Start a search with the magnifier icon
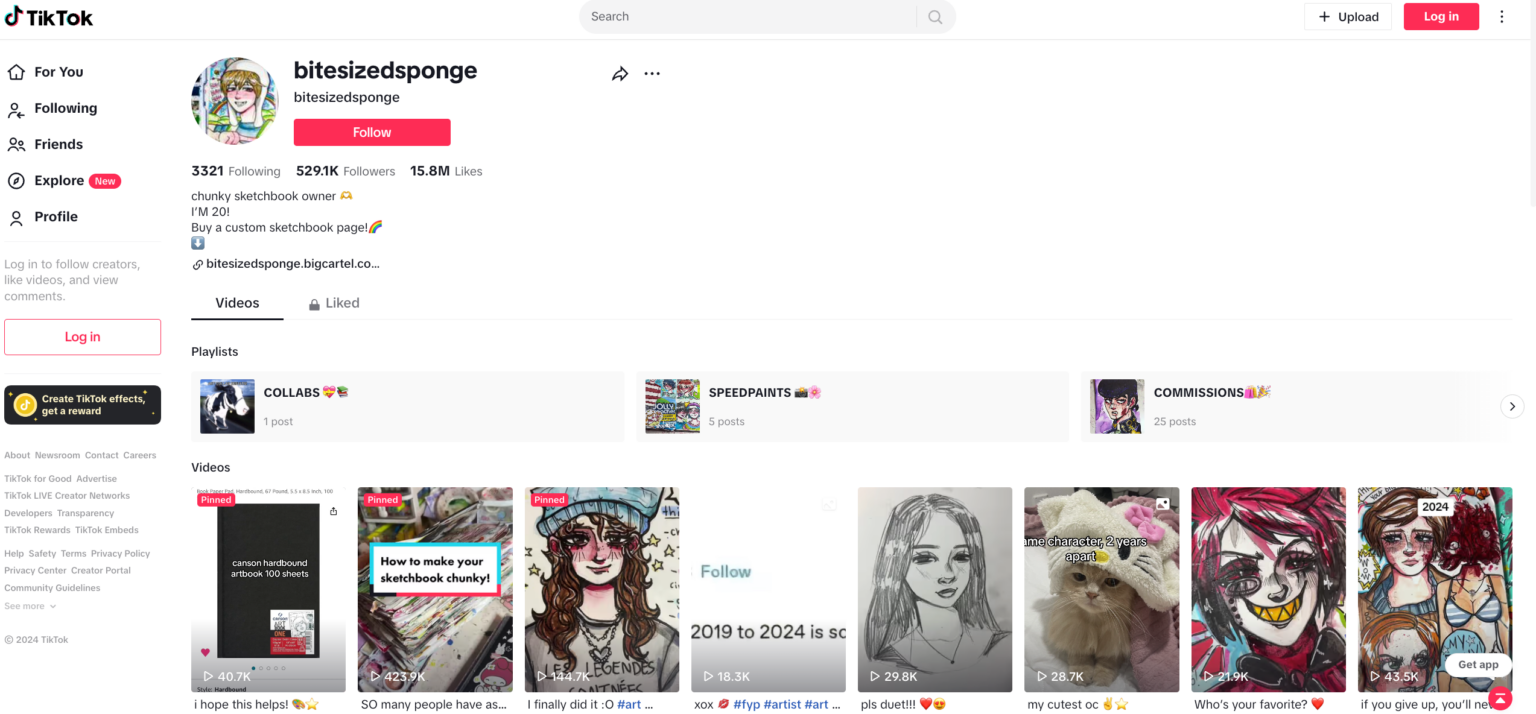1536x714 pixels. (x=935, y=16)
